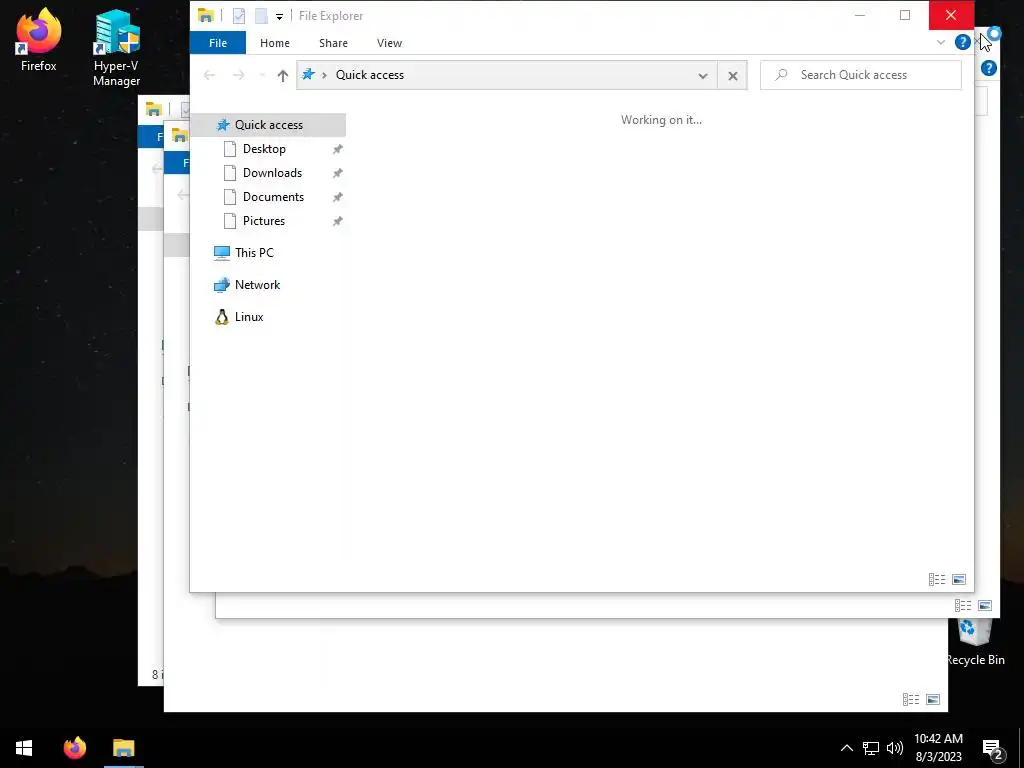
Task: Open the Hyper-V Manager desktop shortcut
Action: 116,48
